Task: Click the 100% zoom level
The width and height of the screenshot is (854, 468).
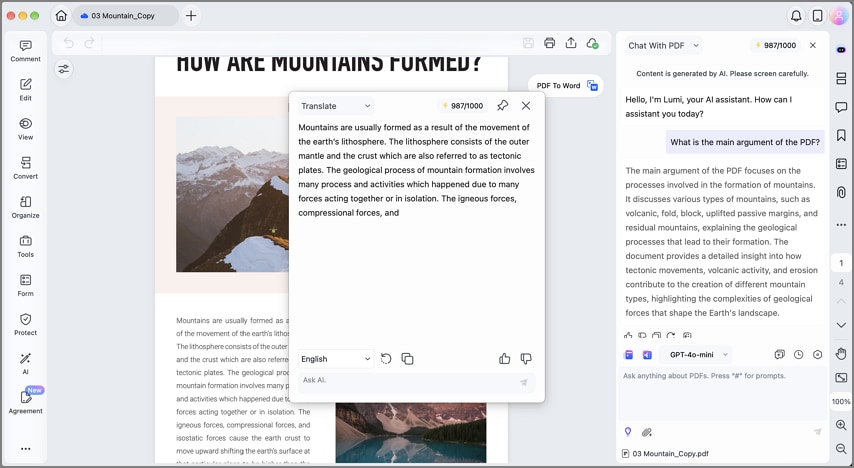Action: (841, 402)
